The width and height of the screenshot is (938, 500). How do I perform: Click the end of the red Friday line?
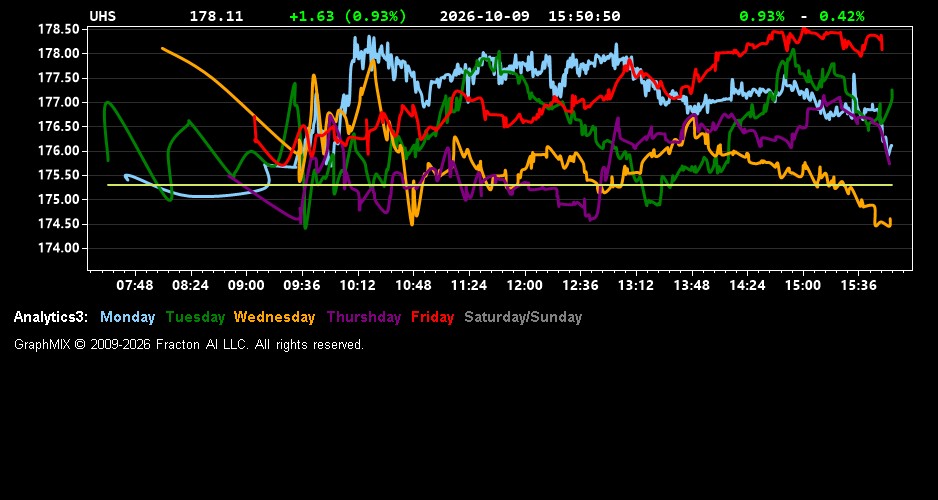pos(882,49)
